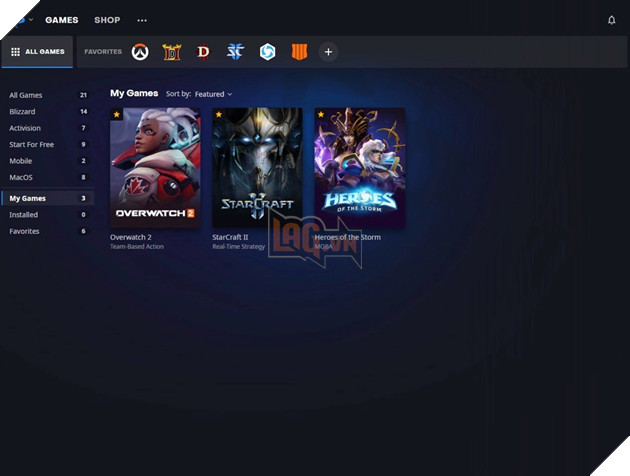This screenshot has width=630, height=476.
Task: Select the Call of Duty Black Ops icon
Action: pos(297,52)
